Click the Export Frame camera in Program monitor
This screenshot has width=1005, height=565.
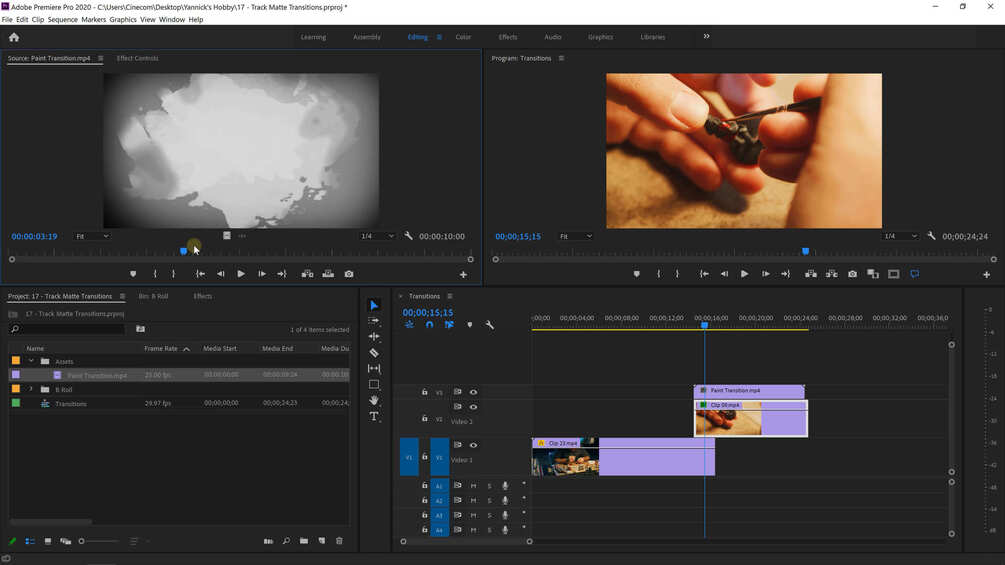click(852, 274)
